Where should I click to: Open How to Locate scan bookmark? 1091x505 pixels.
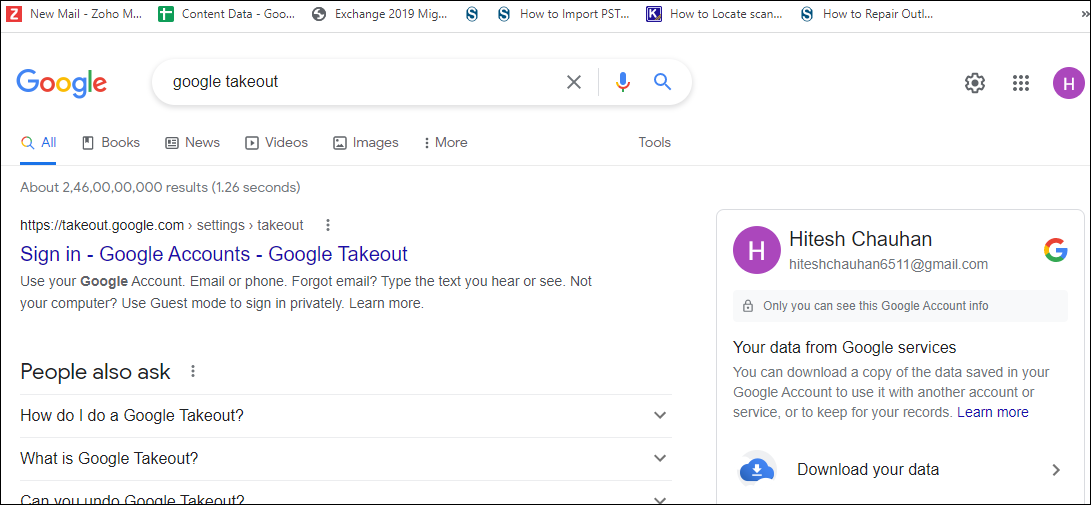click(714, 13)
